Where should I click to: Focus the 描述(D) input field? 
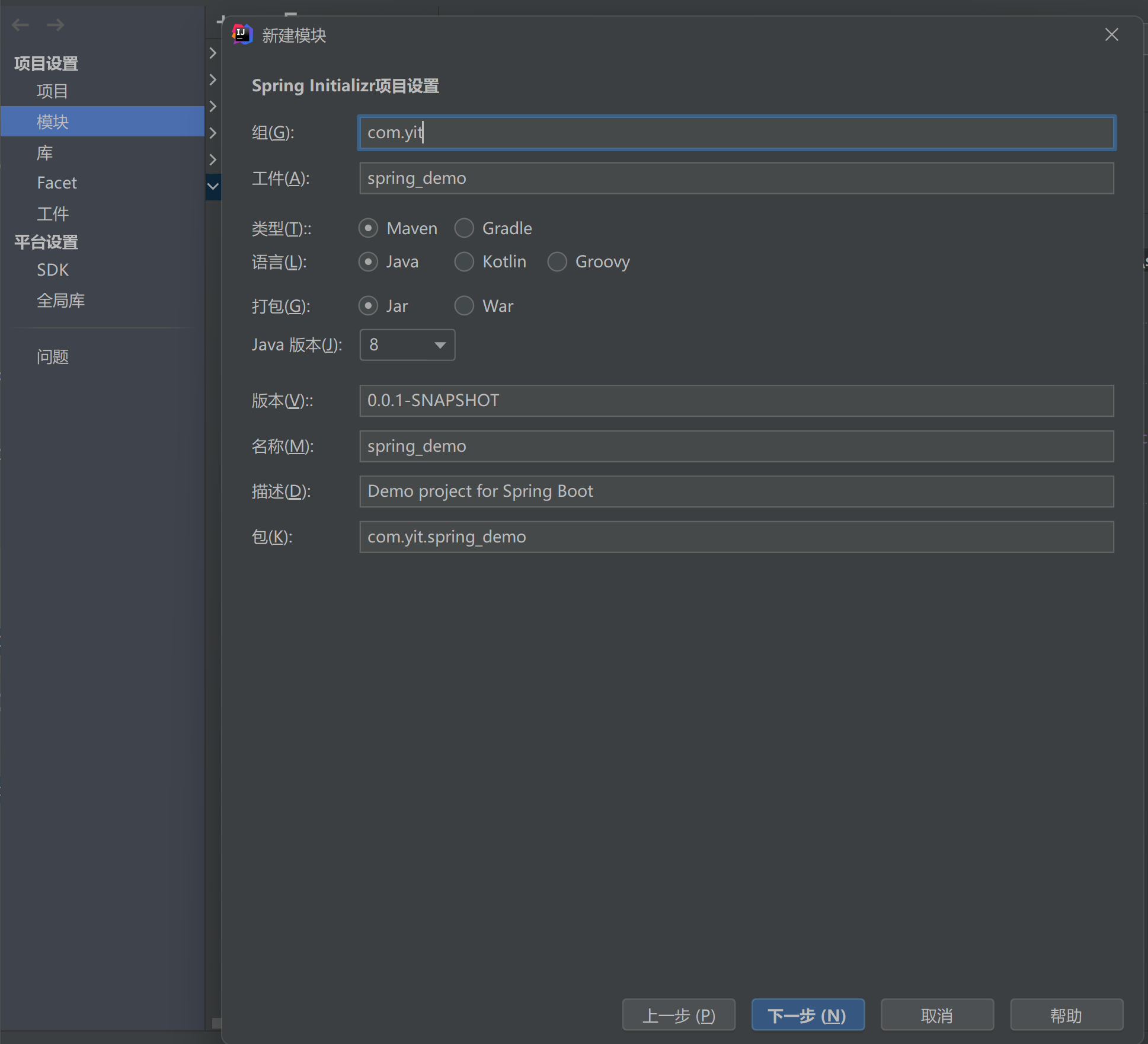coord(737,491)
